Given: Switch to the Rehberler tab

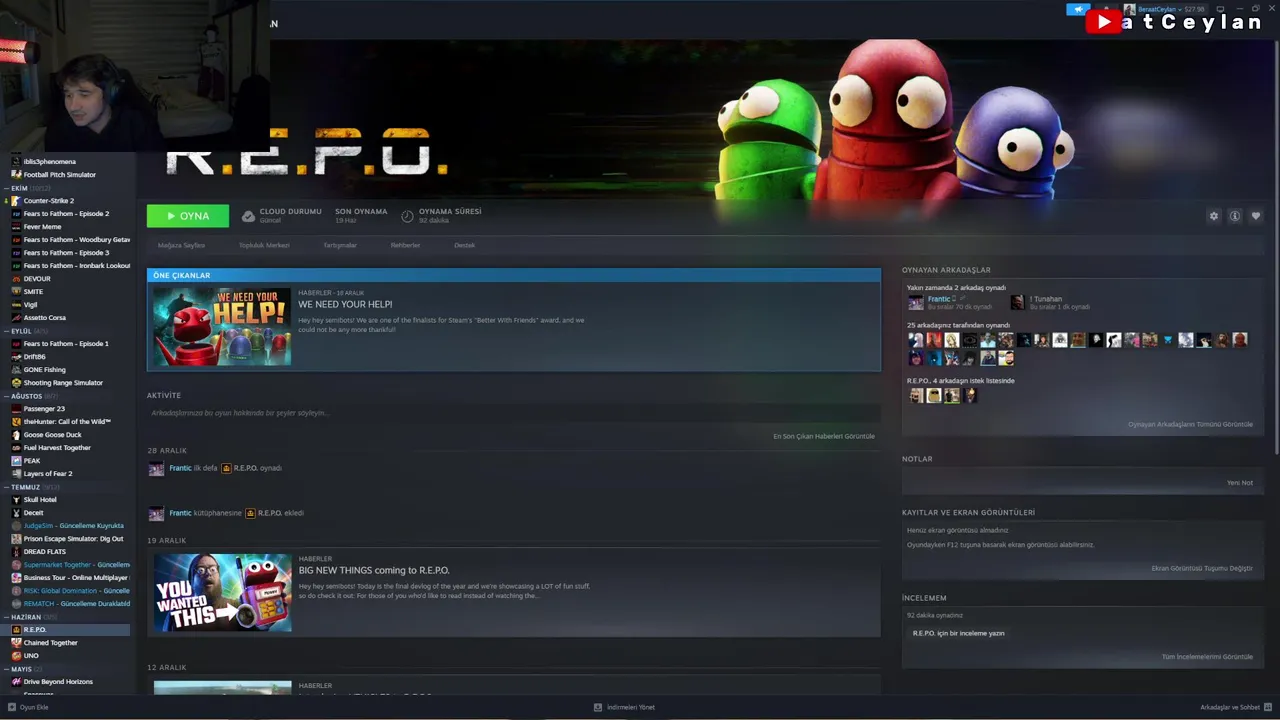Looking at the screenshot, I should [x=405, y=245].
